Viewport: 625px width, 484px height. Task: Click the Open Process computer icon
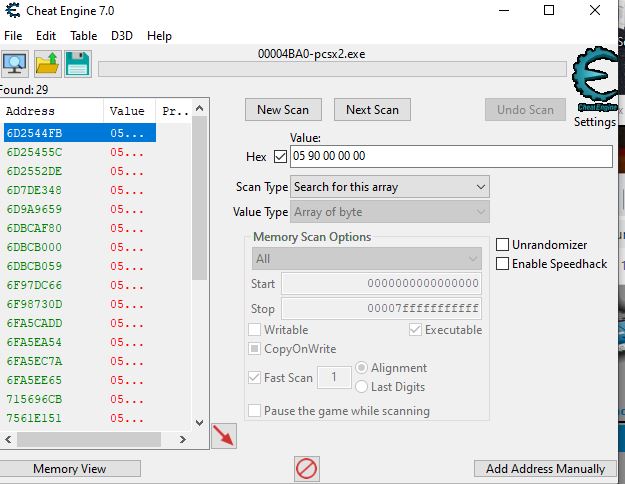tap(15, 64)
